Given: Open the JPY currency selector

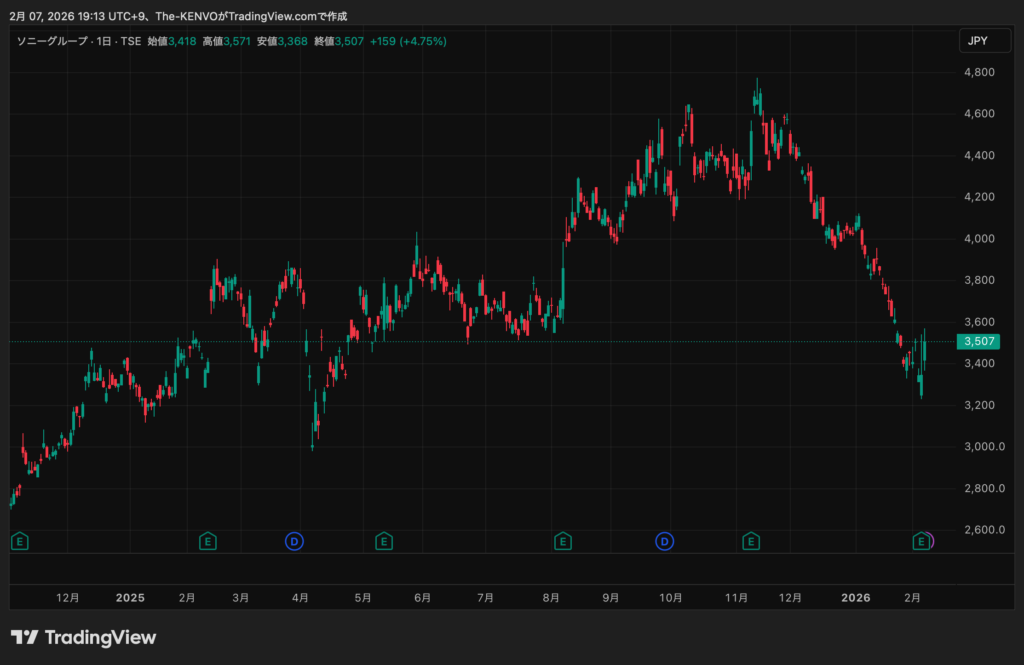Looking at the screenshot, I should tap(977, 41).
